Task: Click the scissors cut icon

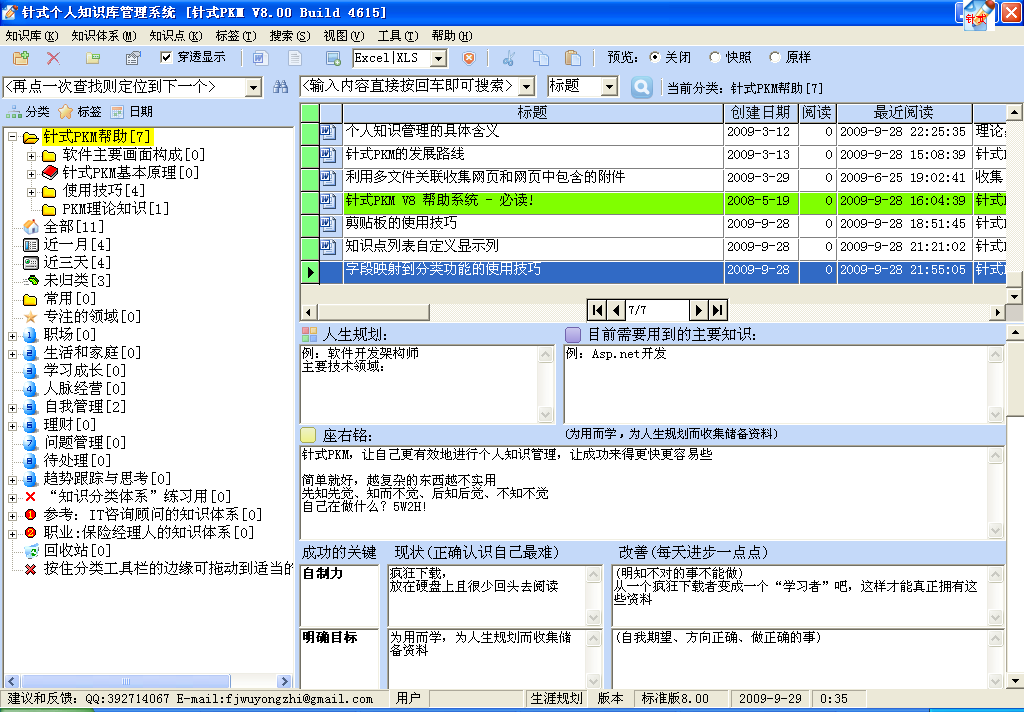Action: coord(509,58)
